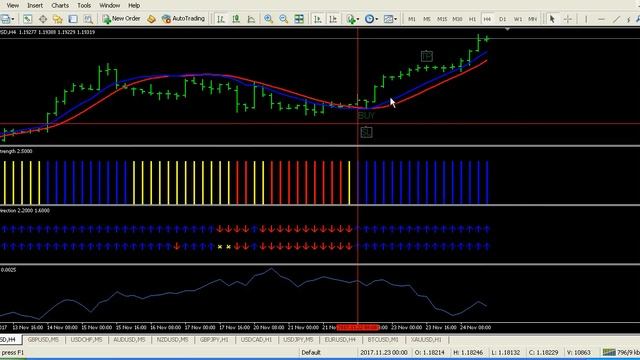Select the crosshair tool
The width and height of the screenshot is (640, 360).
coord(567,19)
